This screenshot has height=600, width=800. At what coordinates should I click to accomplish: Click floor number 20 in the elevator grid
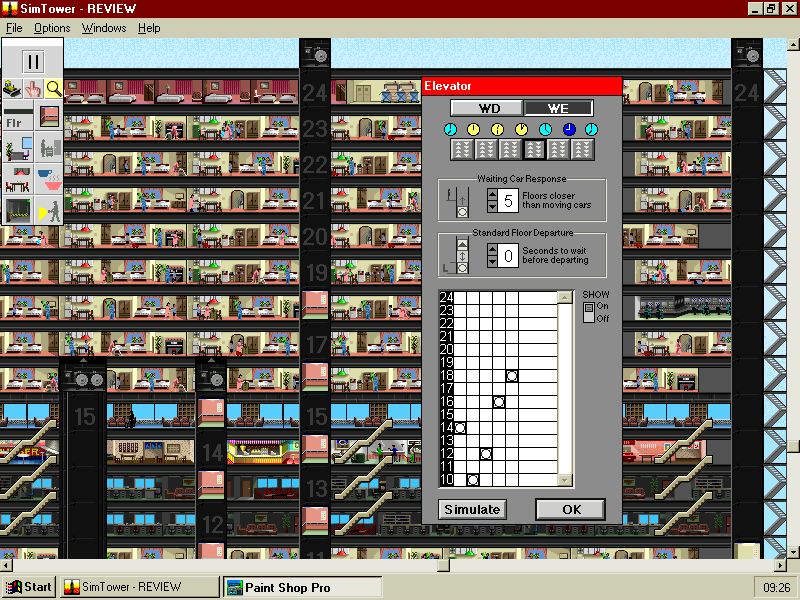[446, 349]
